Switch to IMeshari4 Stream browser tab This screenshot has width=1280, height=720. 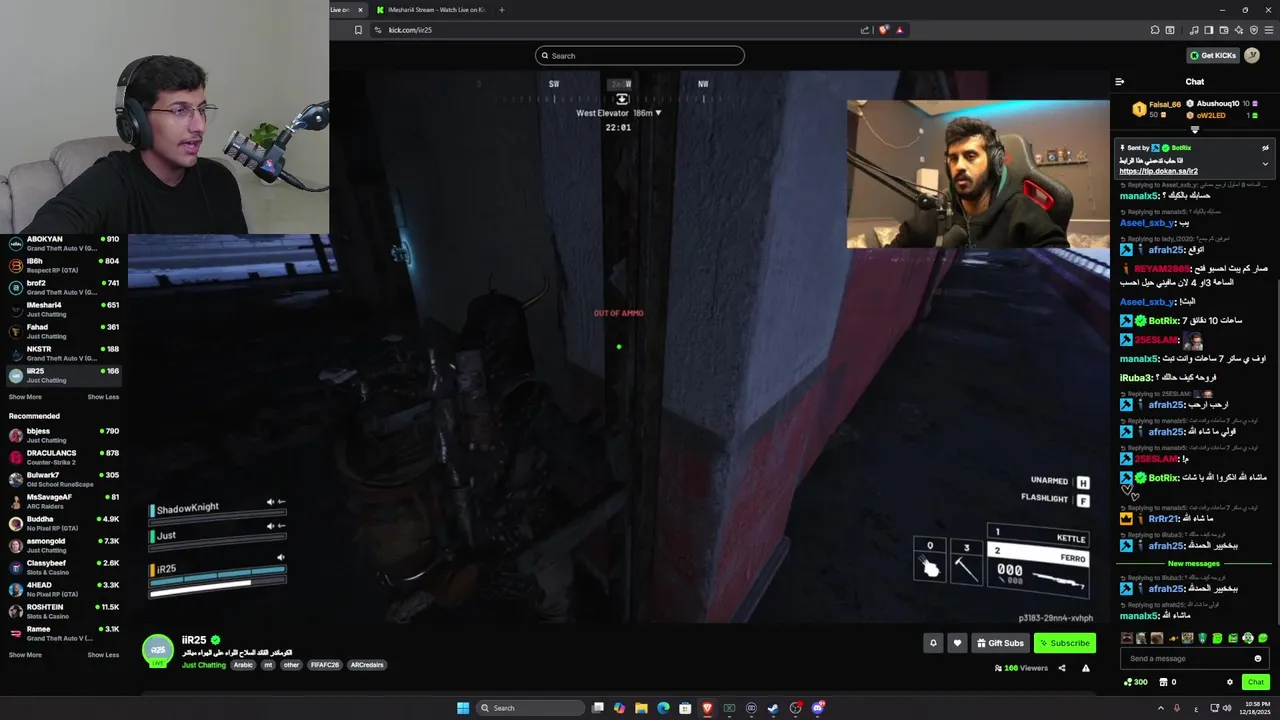coord(430,10)
